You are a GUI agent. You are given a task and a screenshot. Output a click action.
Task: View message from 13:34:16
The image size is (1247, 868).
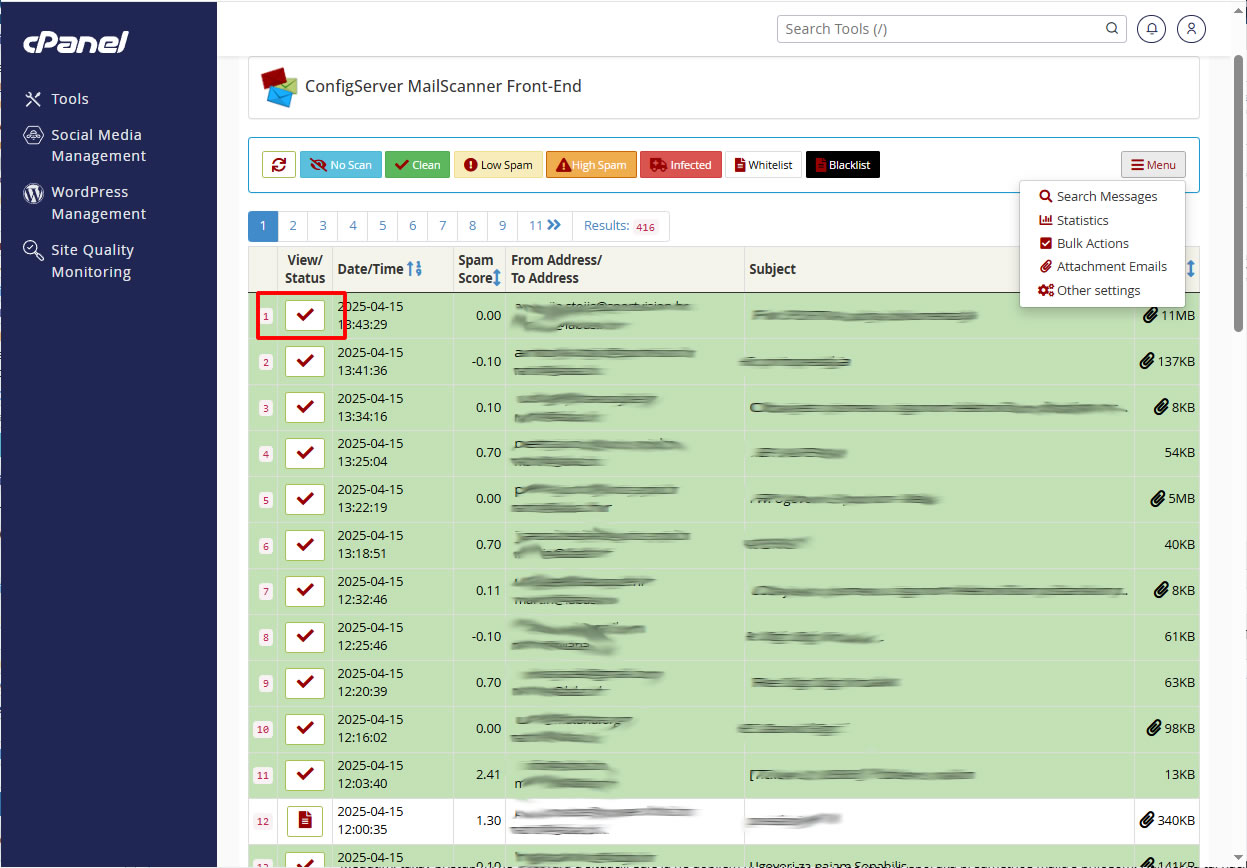305,407
